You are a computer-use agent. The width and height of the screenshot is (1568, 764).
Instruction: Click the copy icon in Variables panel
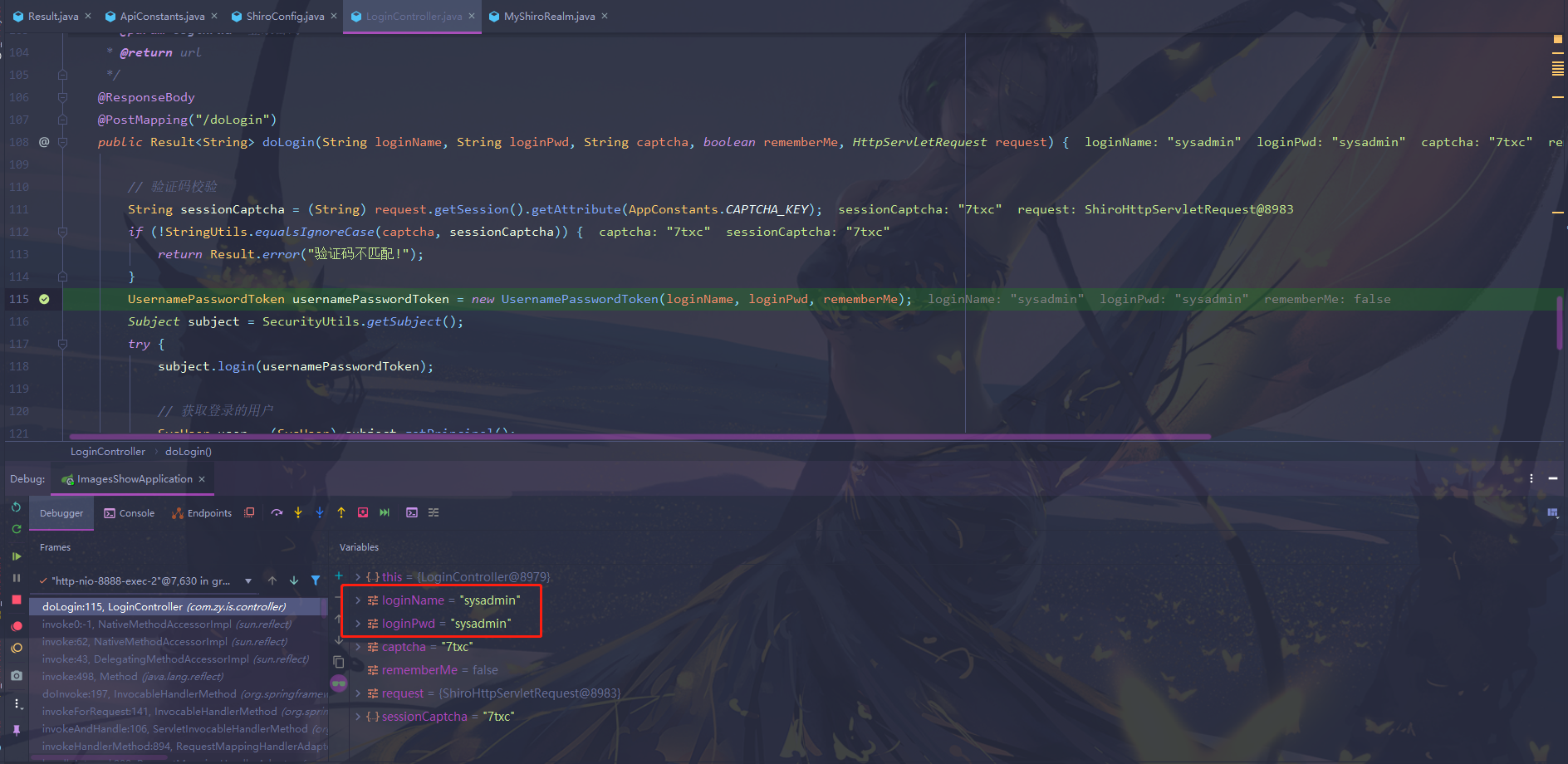click(x=339, y=662)
